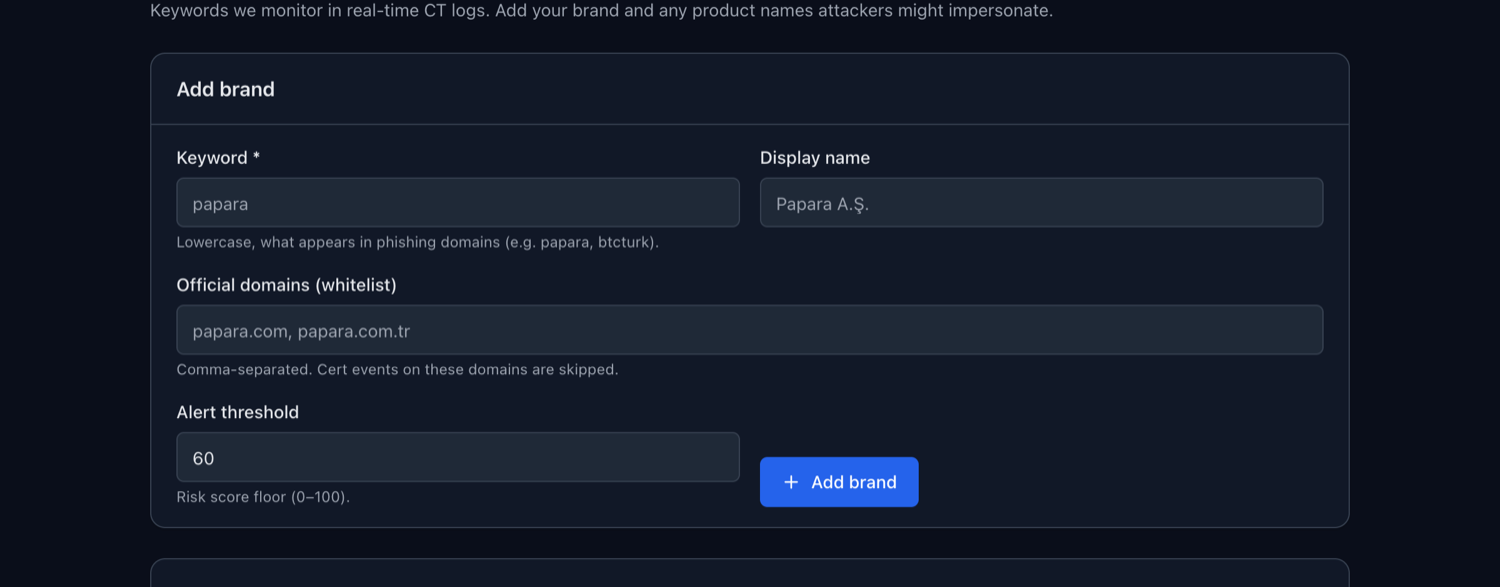Click the Keyword input field

click(x=458, y=203)
